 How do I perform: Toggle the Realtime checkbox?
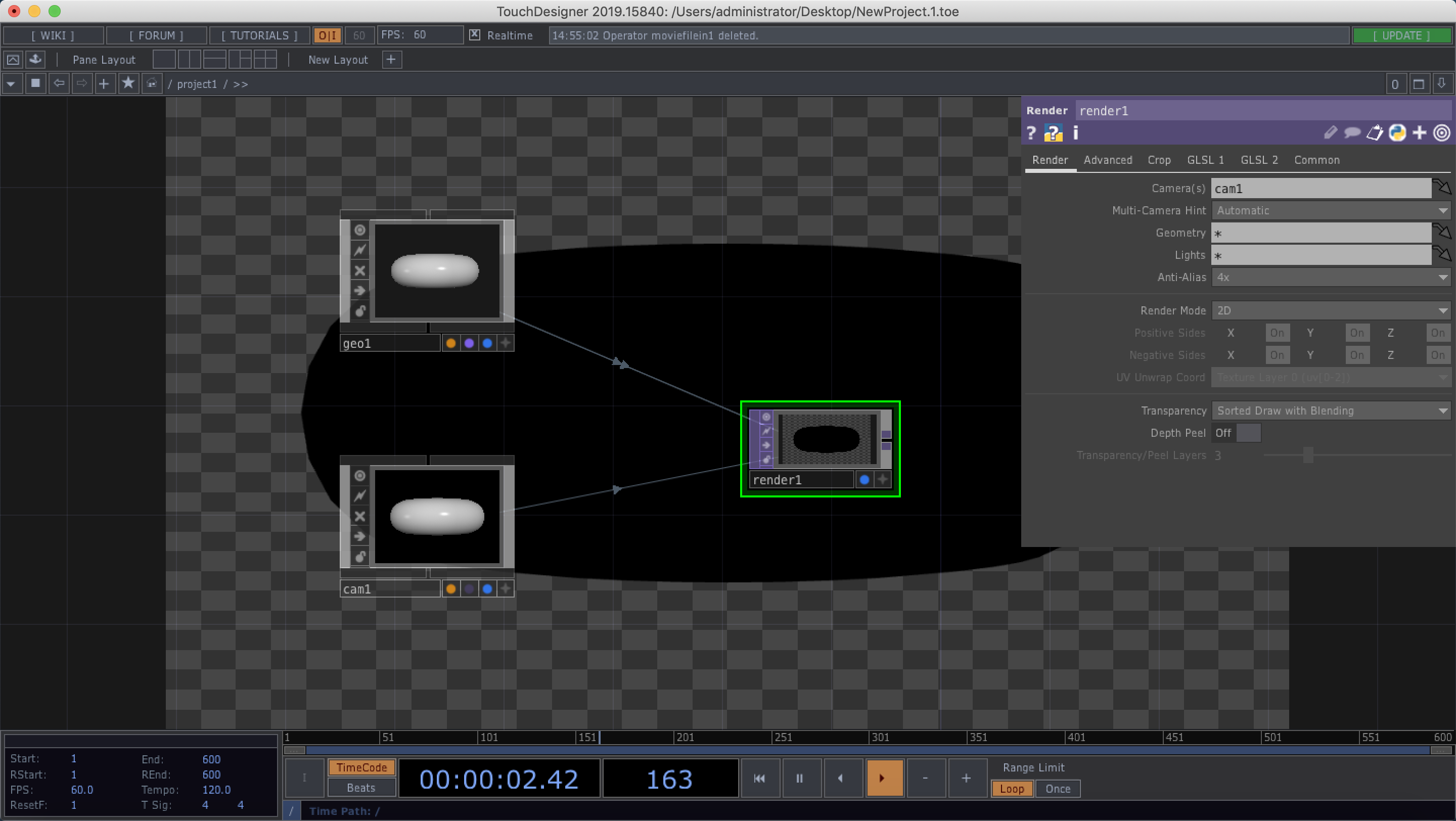point(475,35)
